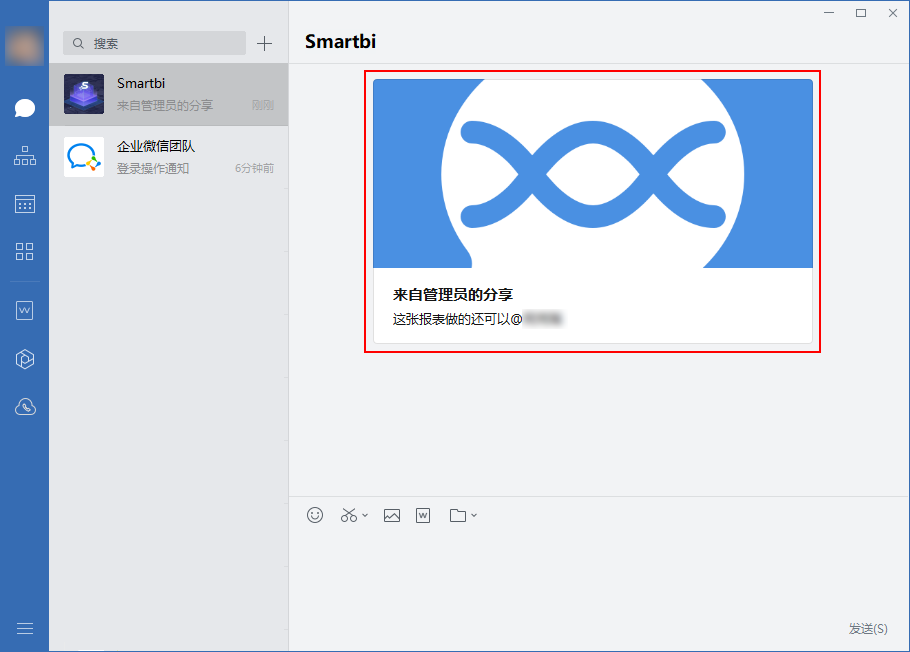Screen dimensions: 910x652
Task: Click the blurred user avatar
Action: [24, 46]
